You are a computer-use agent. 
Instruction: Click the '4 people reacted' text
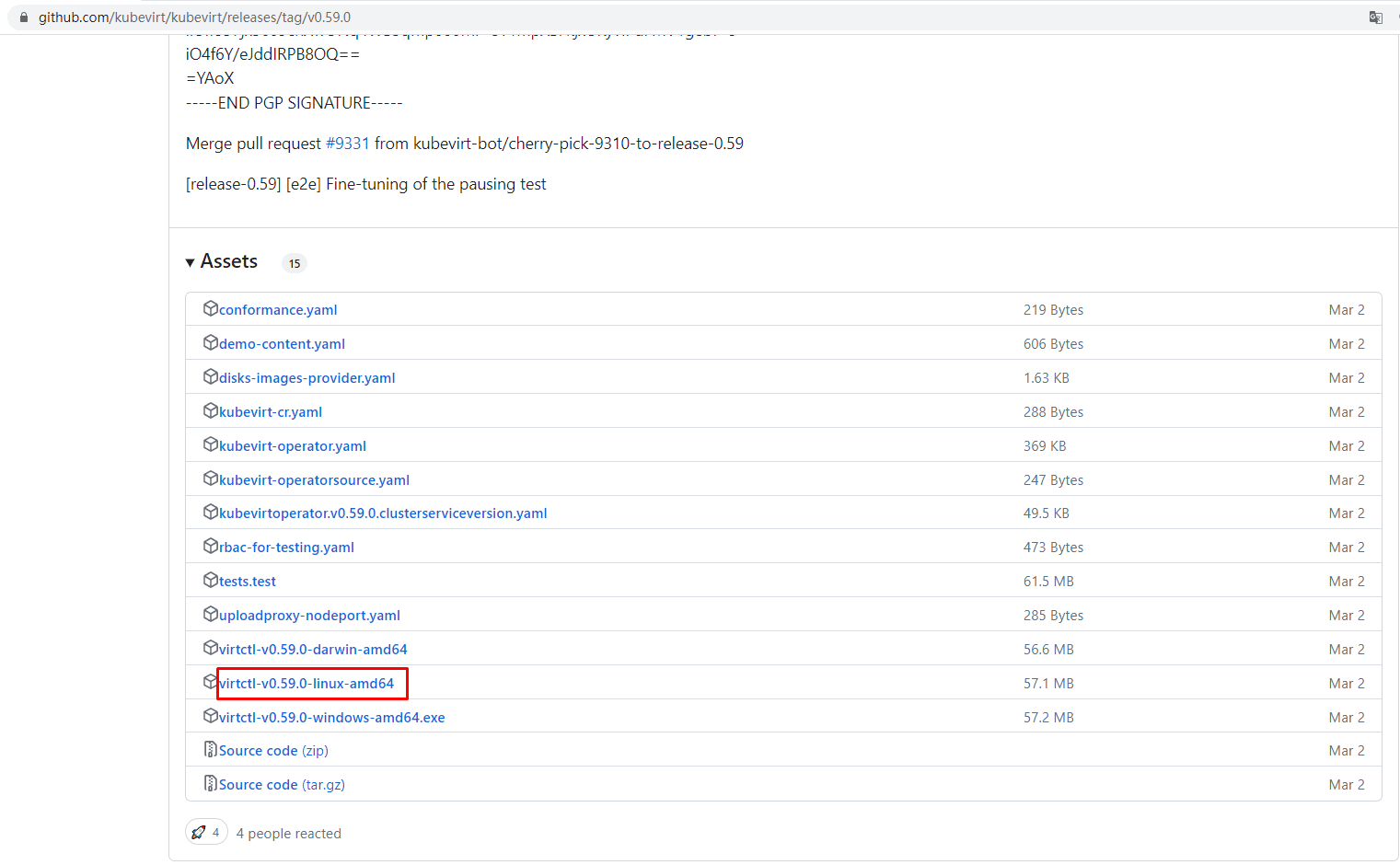(288, 834)
